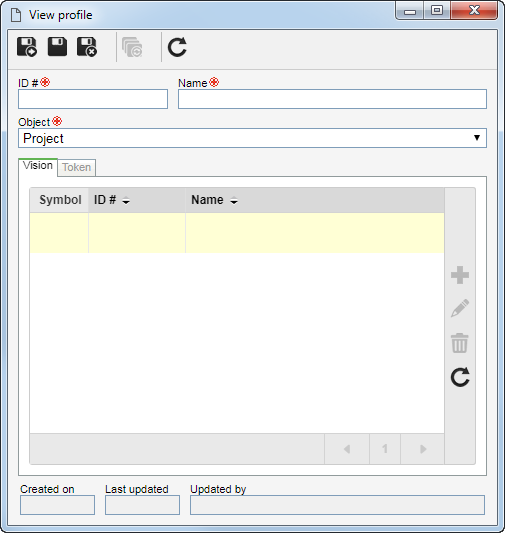Sort by the ID # column arrow

tap(126, 201)
